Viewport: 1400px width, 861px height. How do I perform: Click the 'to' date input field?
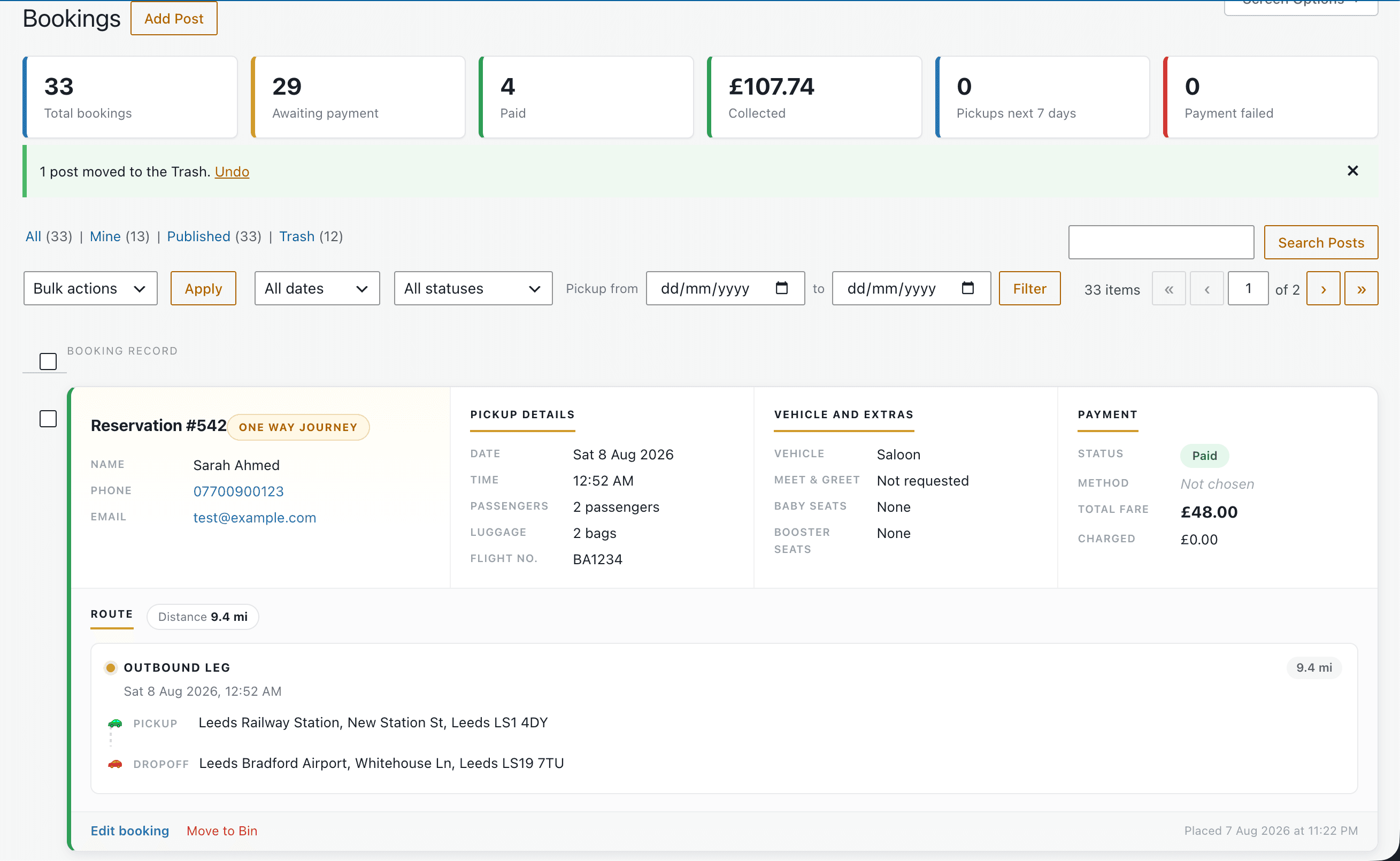[911, 288]
